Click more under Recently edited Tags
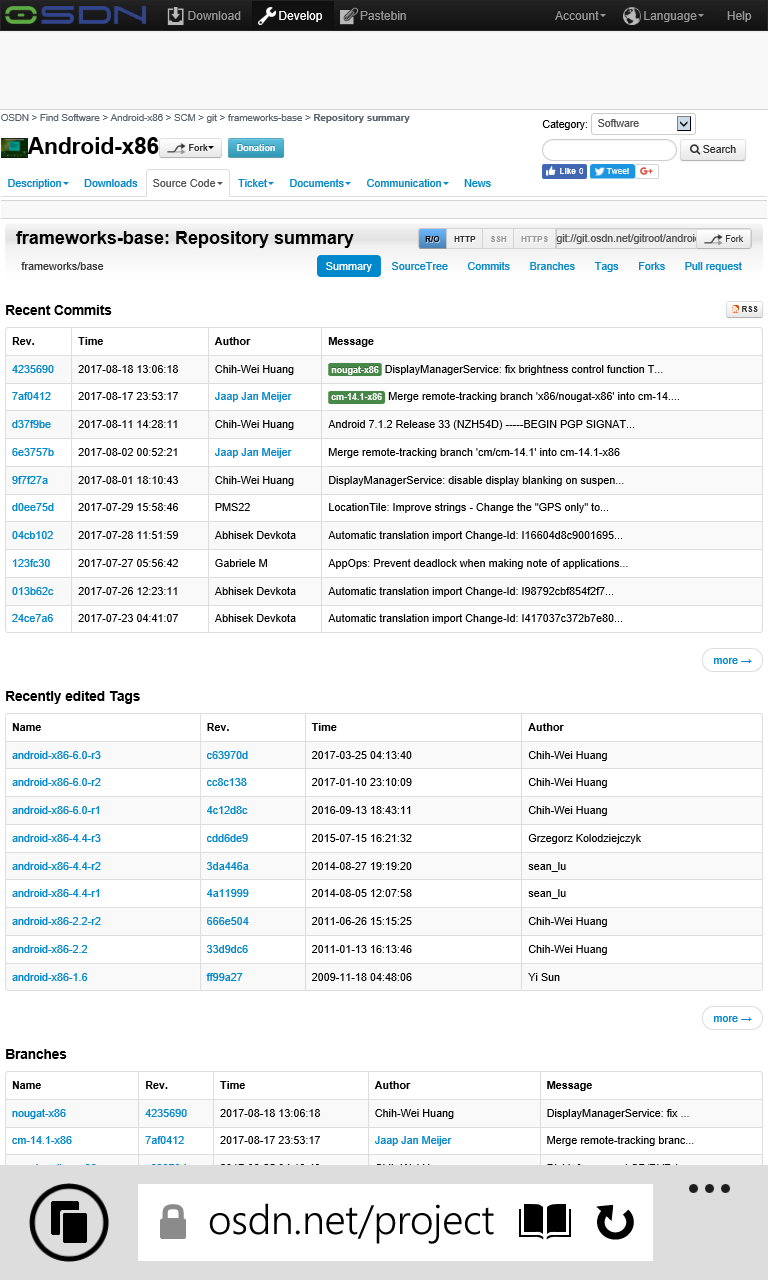Viewport: 768px width, 1280px height. coord(732,1018)
